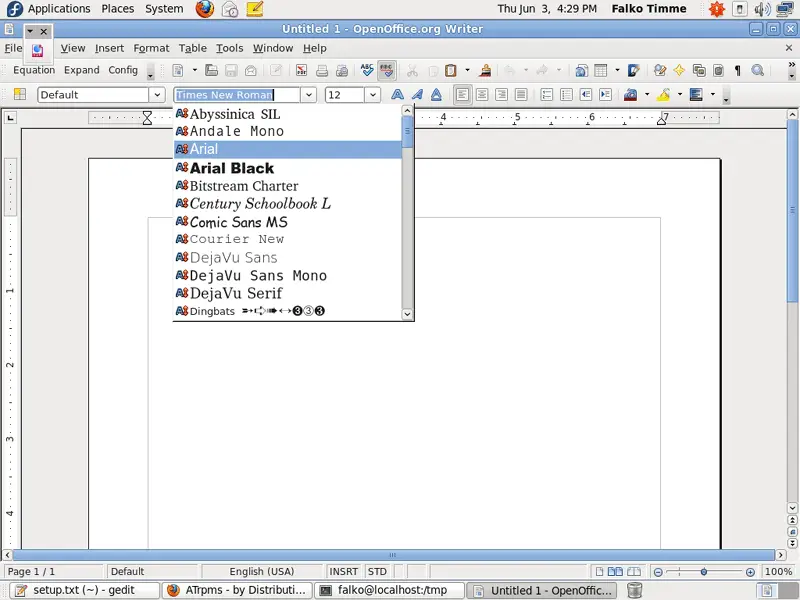The image size is (800, 600).
Task: Click in the Font Name input field
Action: pos(236,95)
